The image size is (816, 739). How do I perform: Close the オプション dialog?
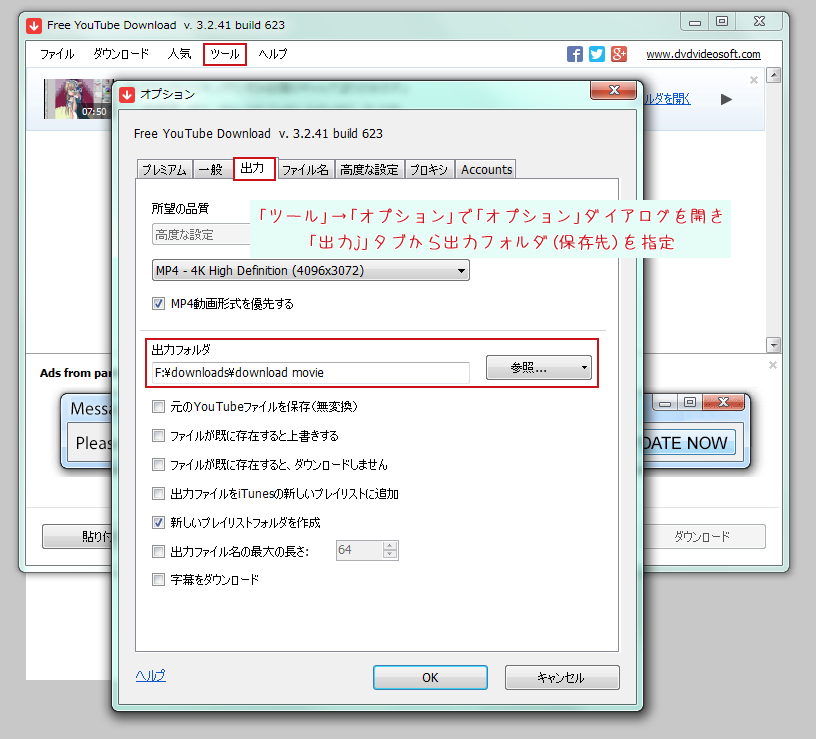pos(614,90)
